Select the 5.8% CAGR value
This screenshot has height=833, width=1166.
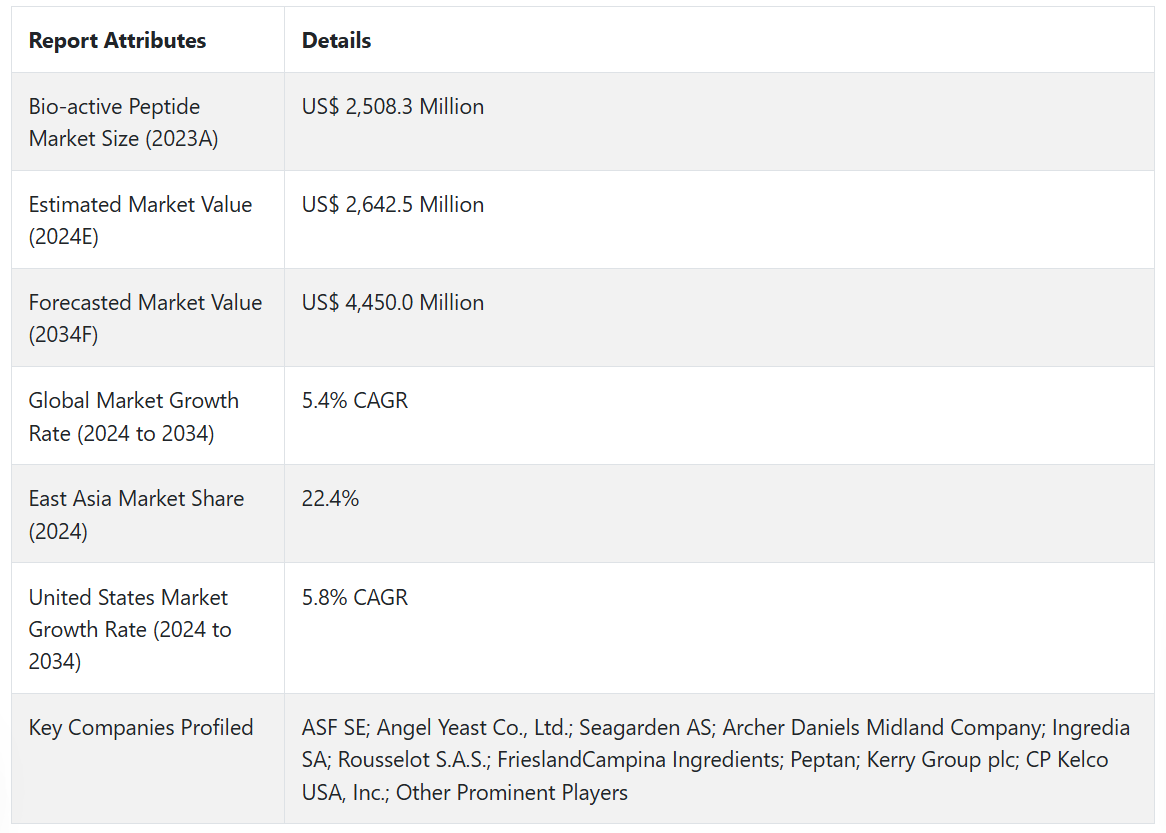[355, 597]
